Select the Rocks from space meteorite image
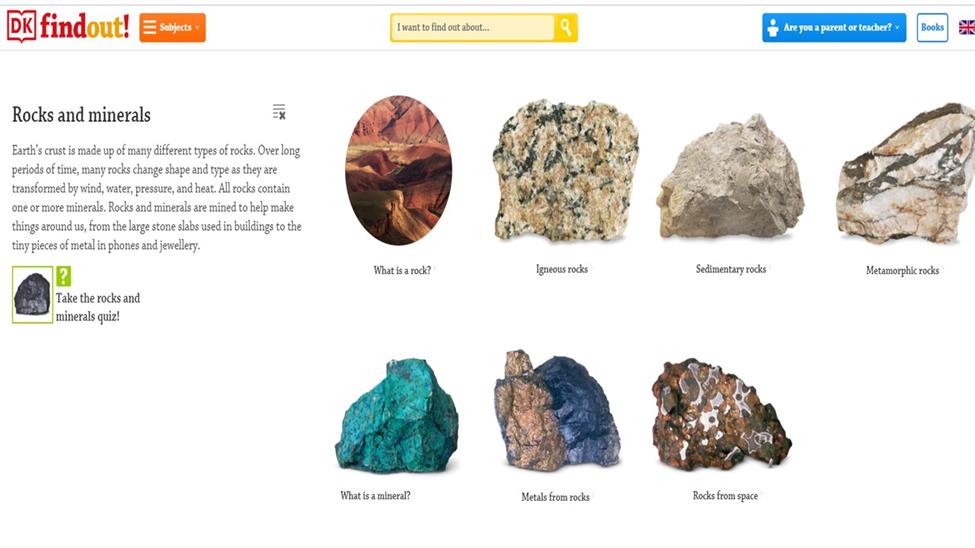Screen dimensions: 975x548 721,414
